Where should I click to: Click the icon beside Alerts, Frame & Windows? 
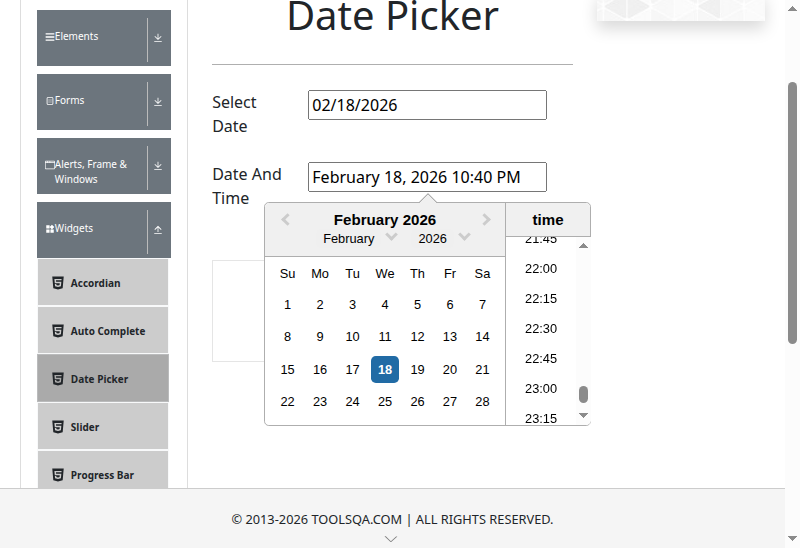click(x=158, y=165)
